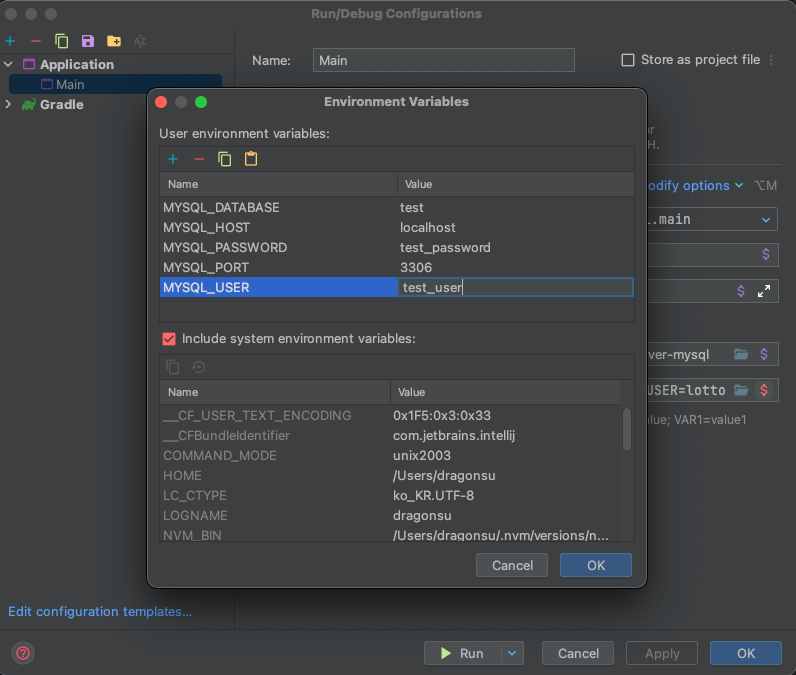Browse folder icon in ver-mysql field

pos(741,354)
